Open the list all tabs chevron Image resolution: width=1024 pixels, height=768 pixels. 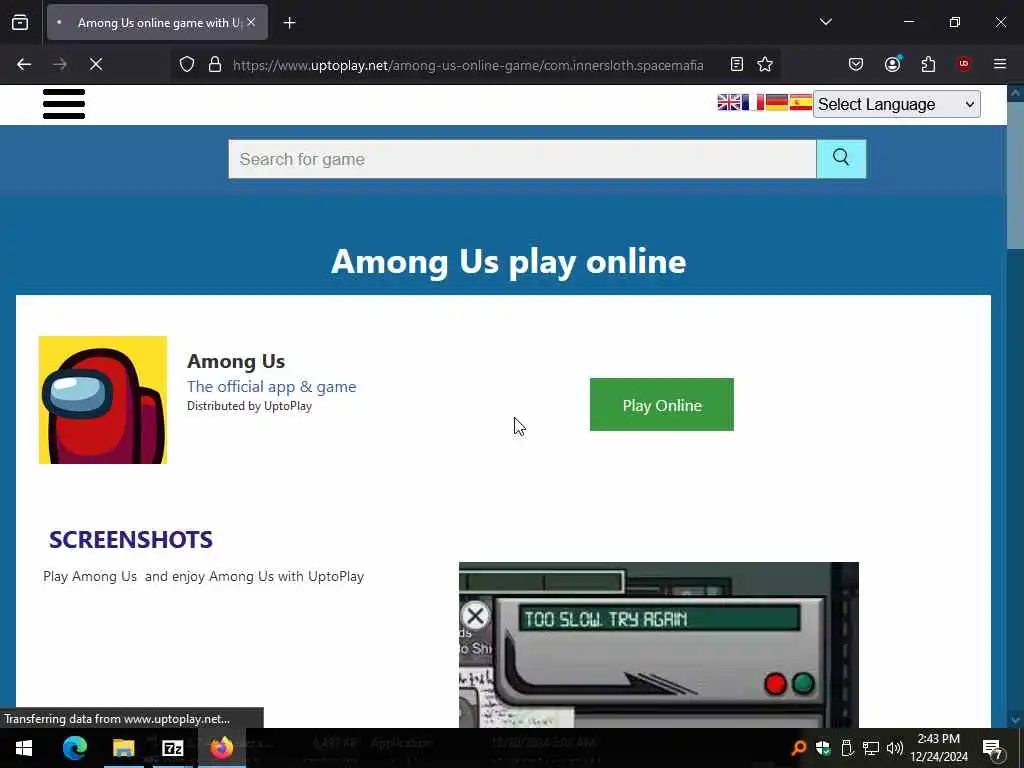(x=825, y=22)
